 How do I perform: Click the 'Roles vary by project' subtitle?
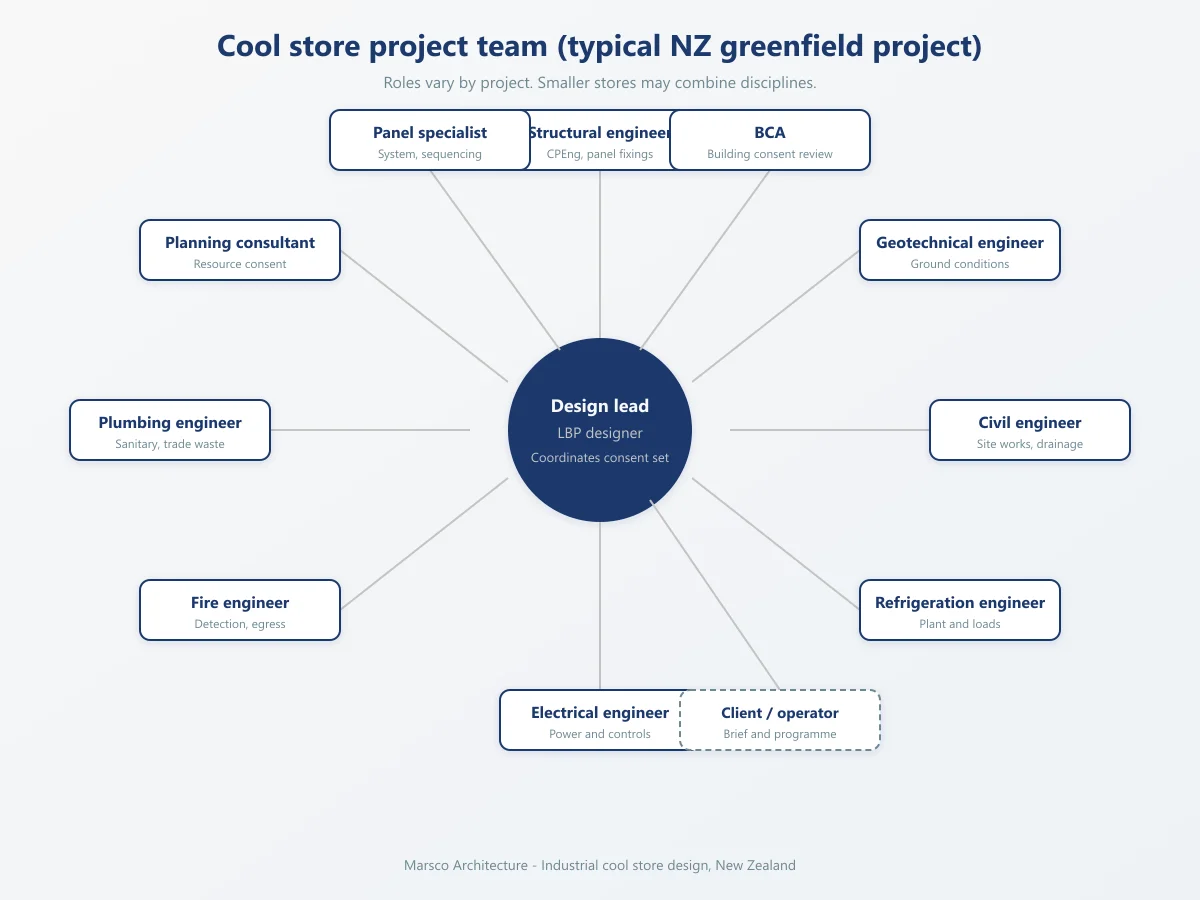(x=600, y=83)
